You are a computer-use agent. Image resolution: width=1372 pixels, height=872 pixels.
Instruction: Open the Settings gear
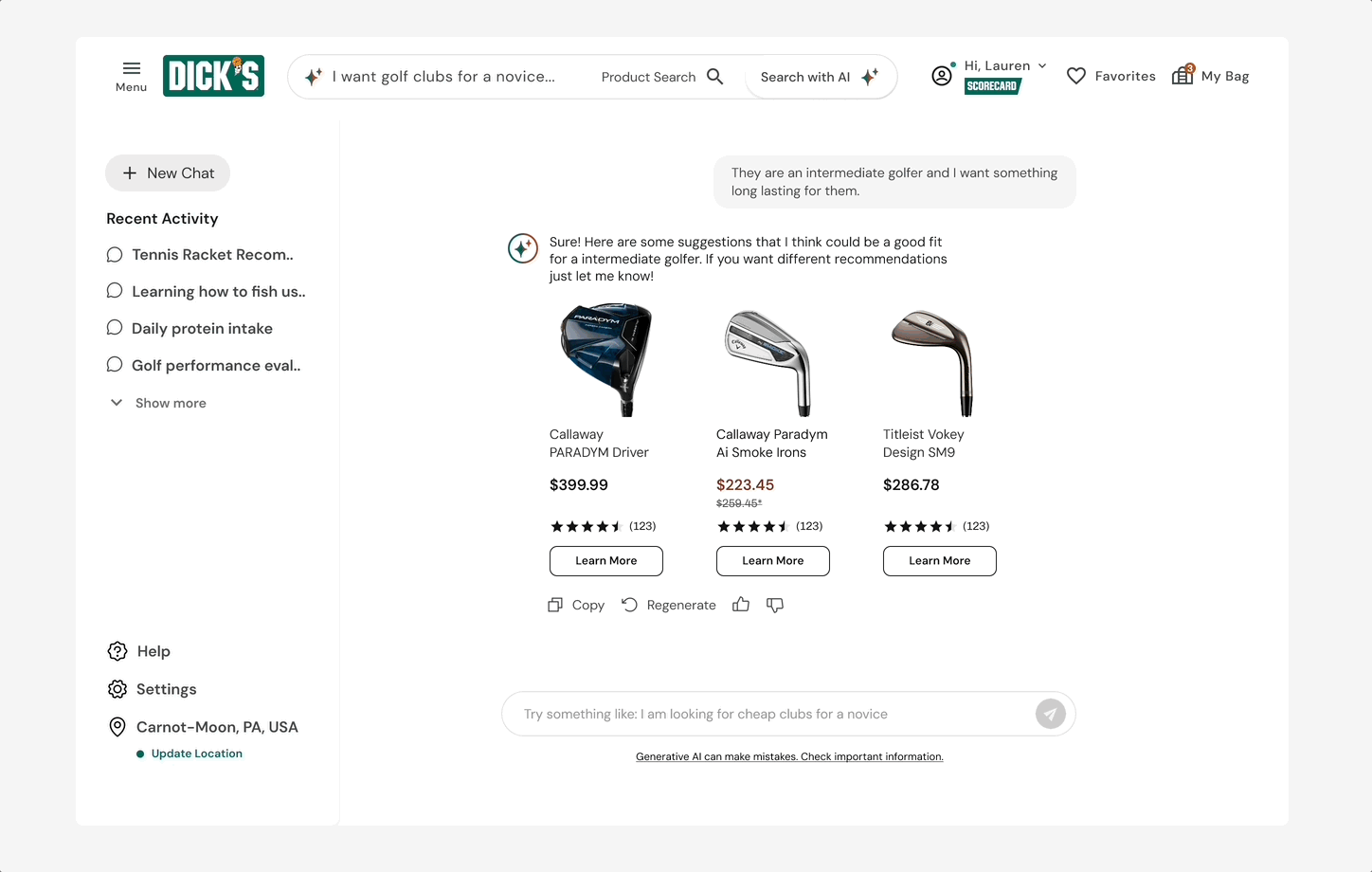click(117, 689)
